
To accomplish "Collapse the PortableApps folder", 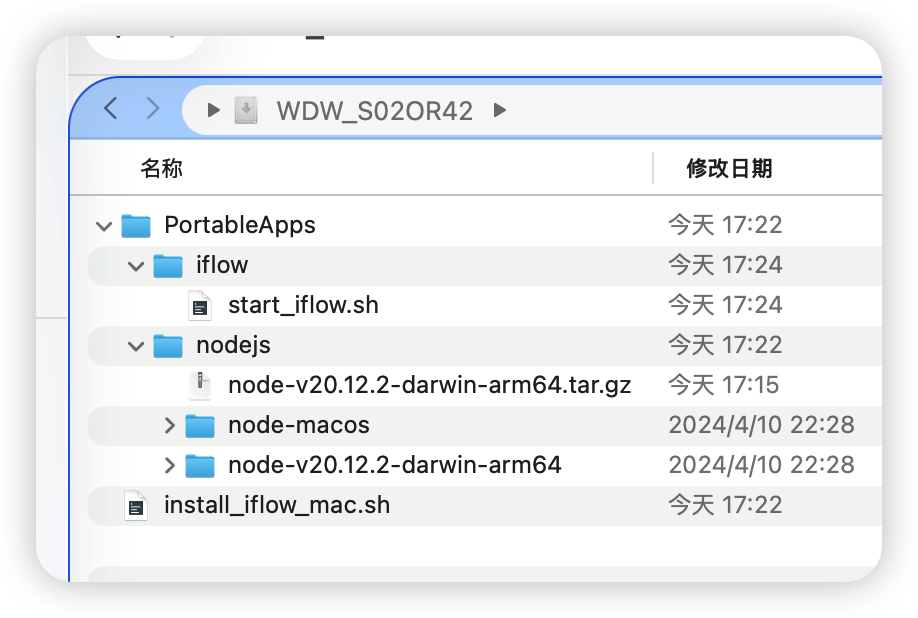I will coord(103,225).
